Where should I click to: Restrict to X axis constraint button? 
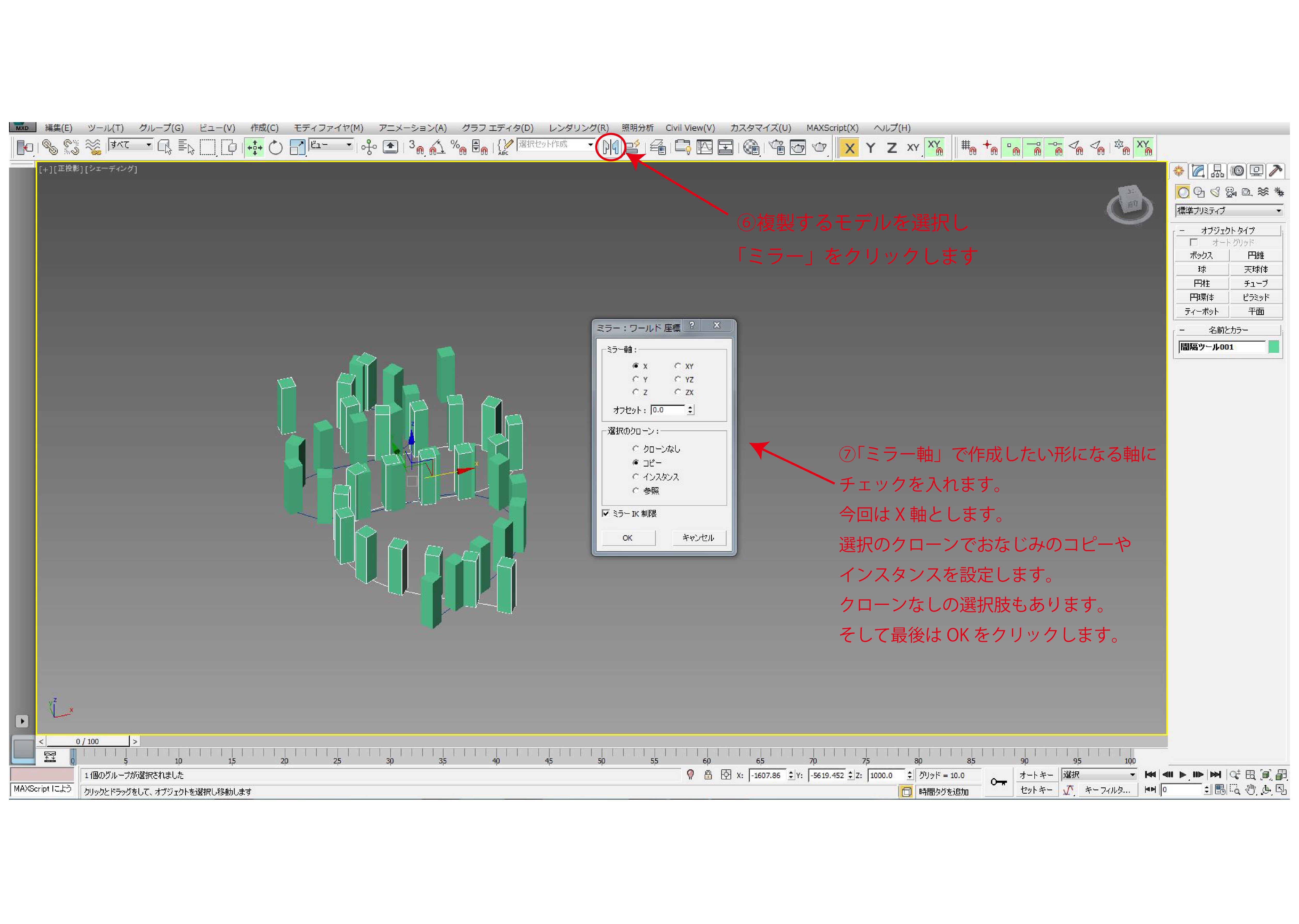click(x=849, y=148)
